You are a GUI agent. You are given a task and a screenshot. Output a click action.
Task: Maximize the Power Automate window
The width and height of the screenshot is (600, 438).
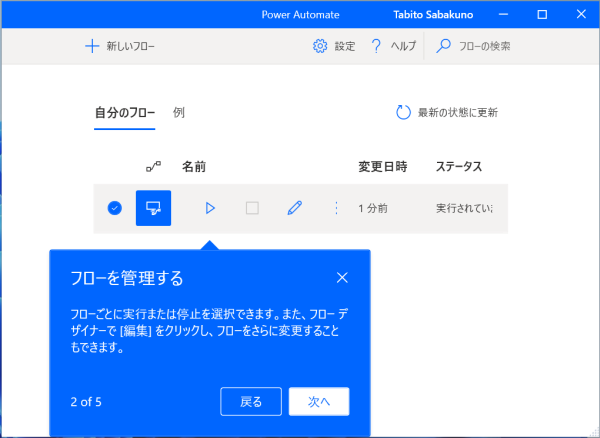coord(542,15)
